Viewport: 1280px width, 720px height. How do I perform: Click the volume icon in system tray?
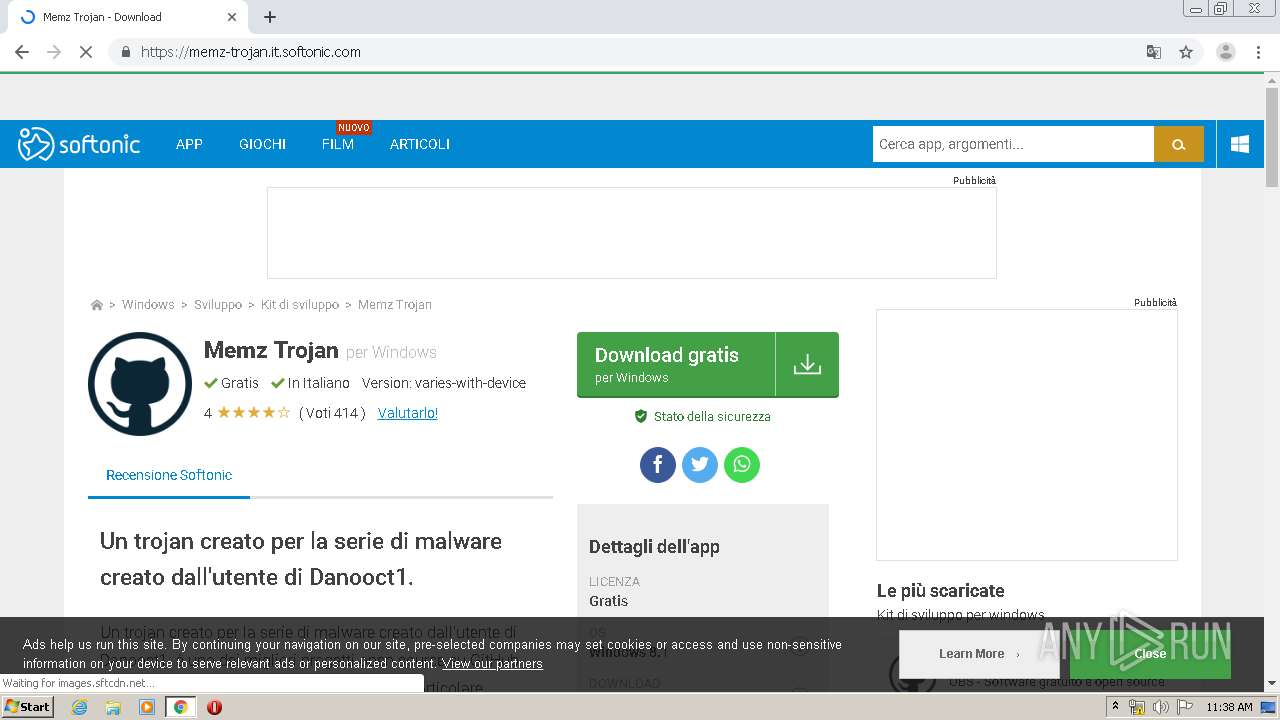click(x=1160, y=707)
